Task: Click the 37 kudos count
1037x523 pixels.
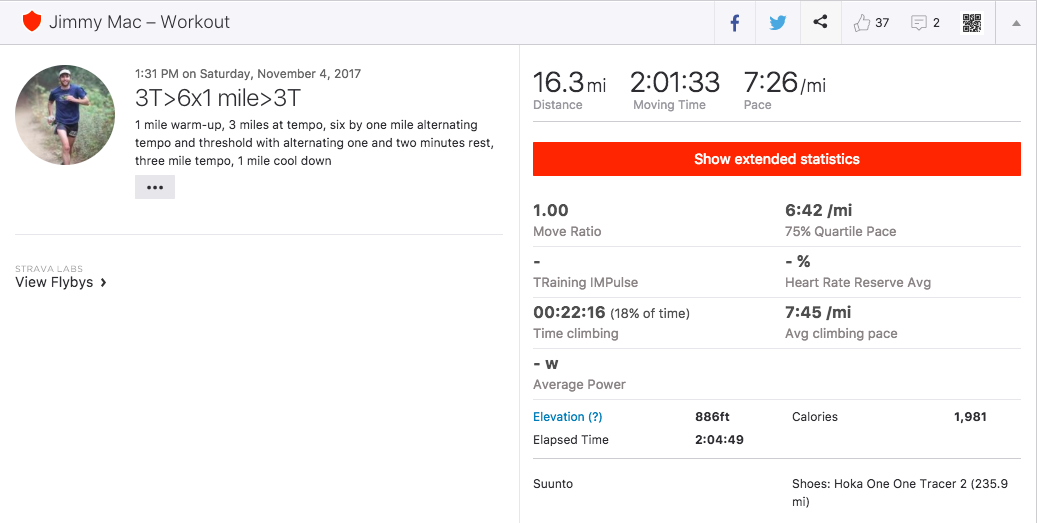Action: pos(882,23)
